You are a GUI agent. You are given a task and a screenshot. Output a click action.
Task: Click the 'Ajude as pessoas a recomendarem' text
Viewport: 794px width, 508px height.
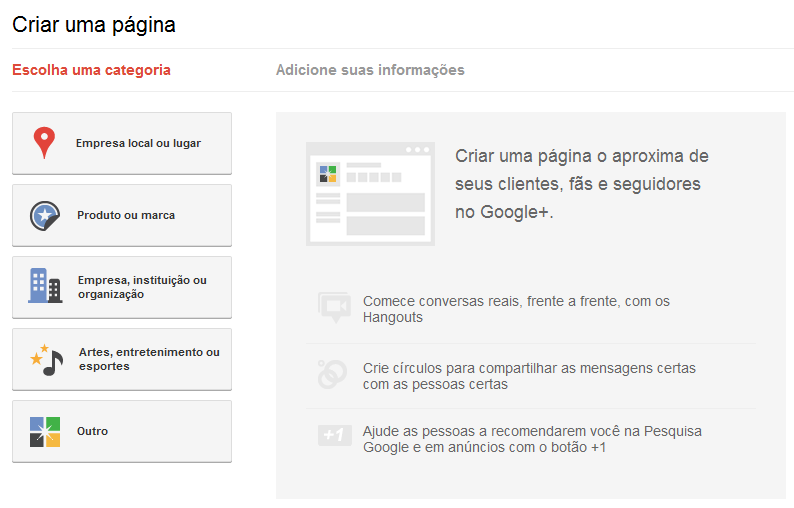(x=532, y=439)
